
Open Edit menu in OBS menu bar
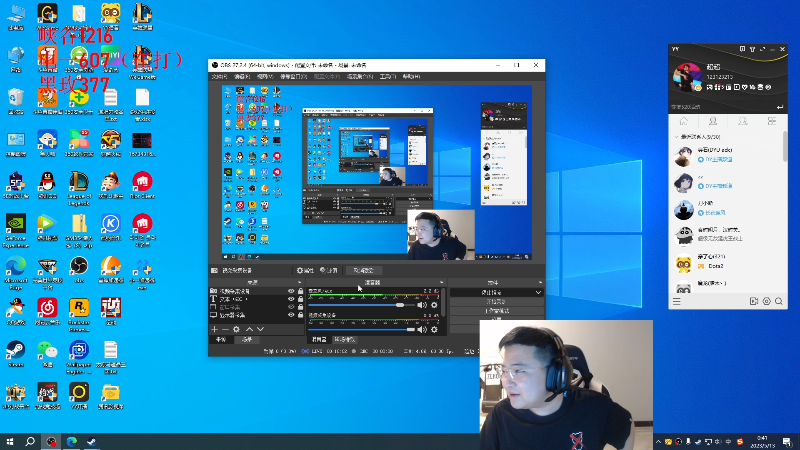[242, 77]
